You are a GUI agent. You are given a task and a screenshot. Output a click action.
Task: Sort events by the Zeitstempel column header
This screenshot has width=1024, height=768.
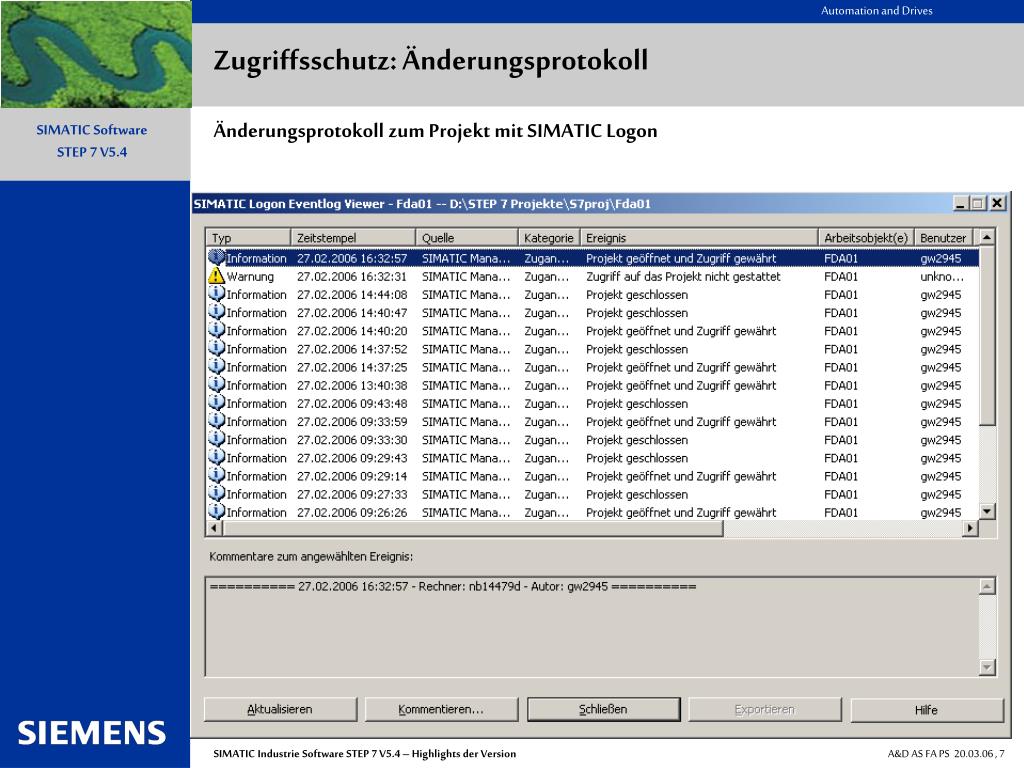point(353,238)
